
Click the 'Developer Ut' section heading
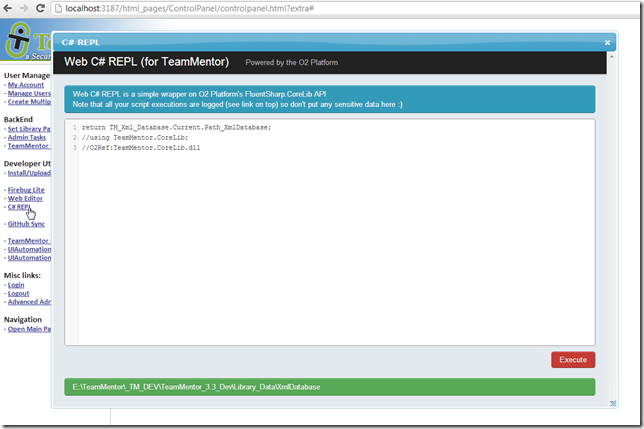pyautogui.click(x=27, y=164)
